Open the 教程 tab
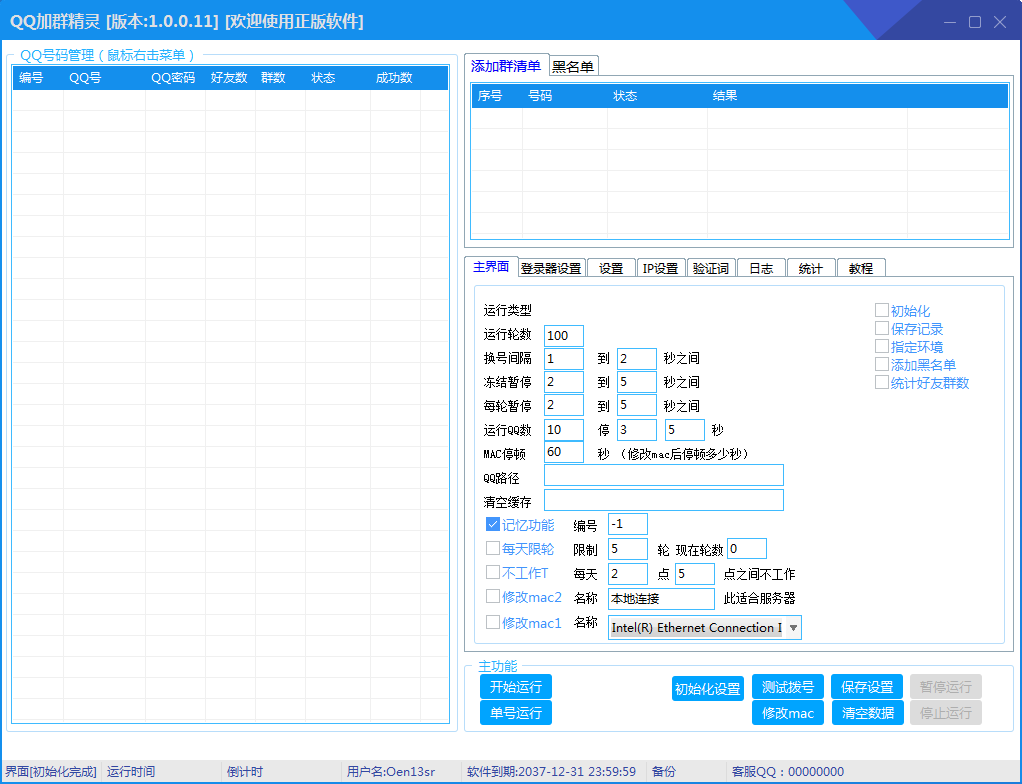Viewport: 1022px width, 784px height. (861, 268)
